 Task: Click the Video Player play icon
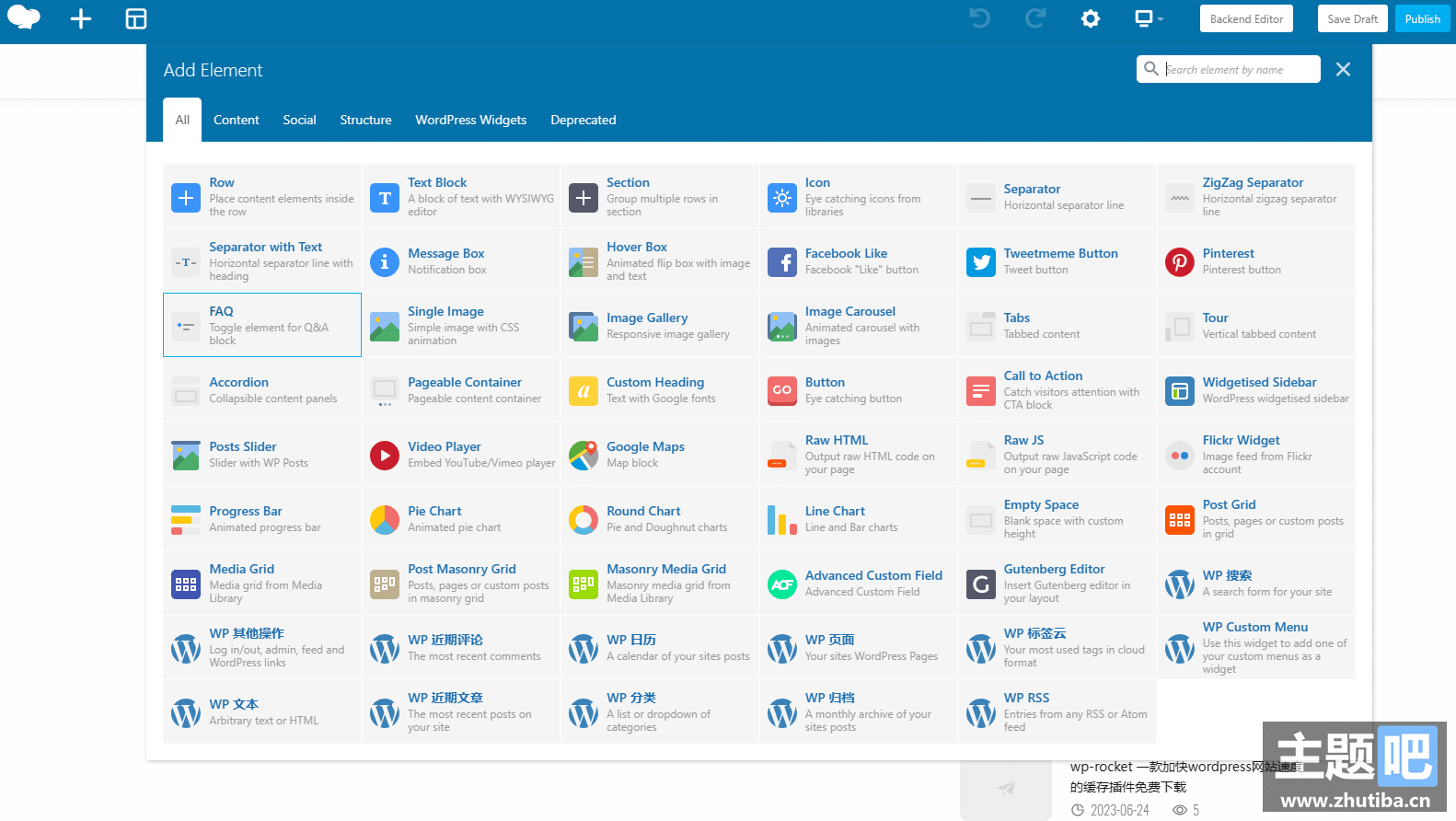tap(385, 456)
